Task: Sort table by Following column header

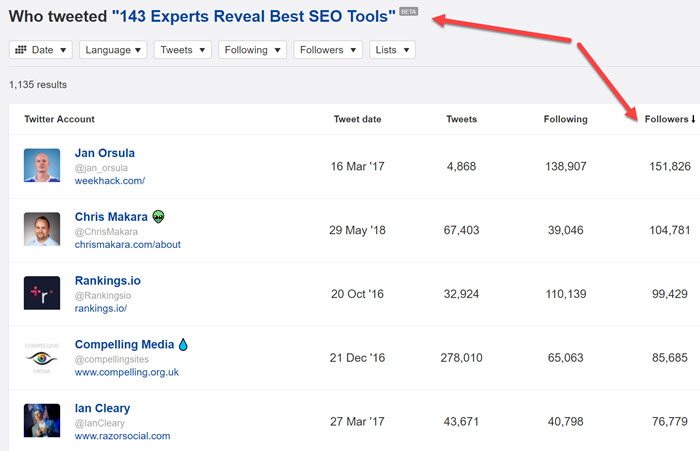Action: [565, 119]
